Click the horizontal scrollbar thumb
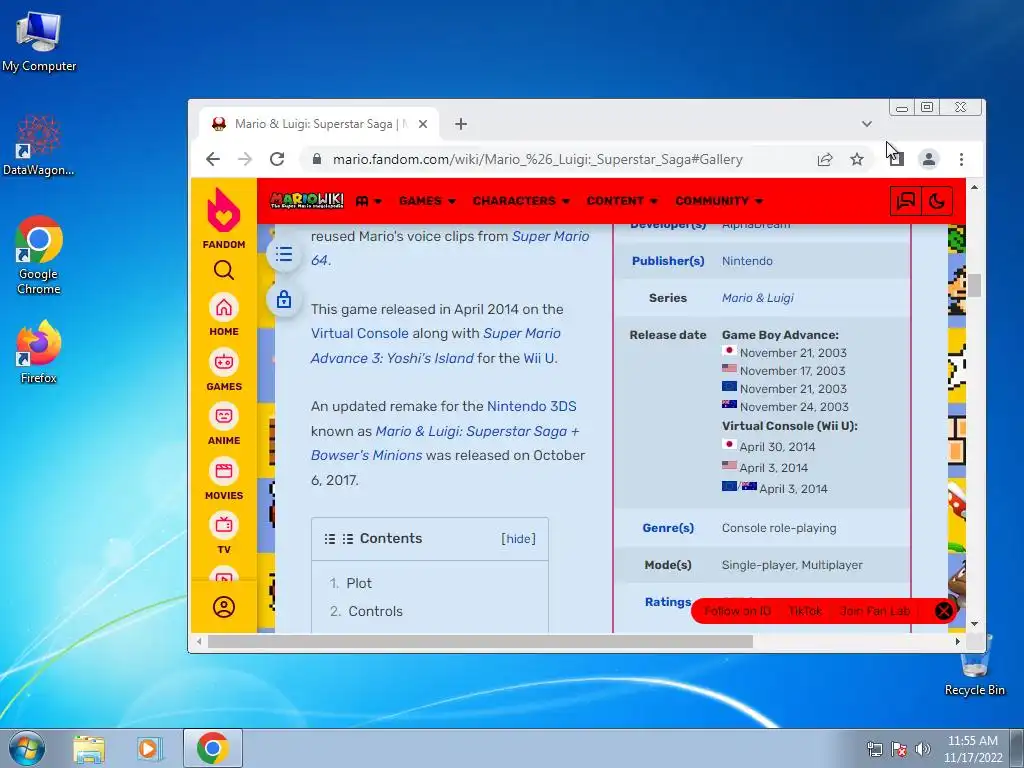The width and height of the screenshot is (1024, 768). [480, 642]
